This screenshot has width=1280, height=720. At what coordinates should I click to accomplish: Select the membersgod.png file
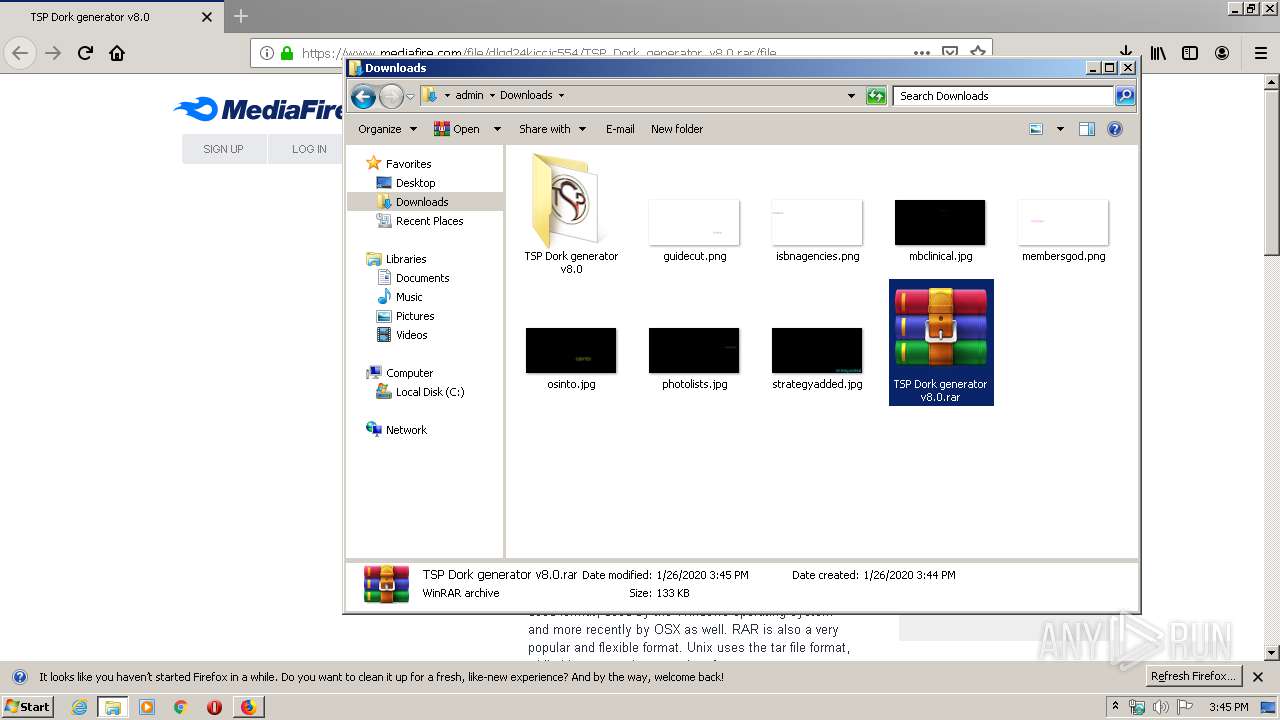point(1063,230)
